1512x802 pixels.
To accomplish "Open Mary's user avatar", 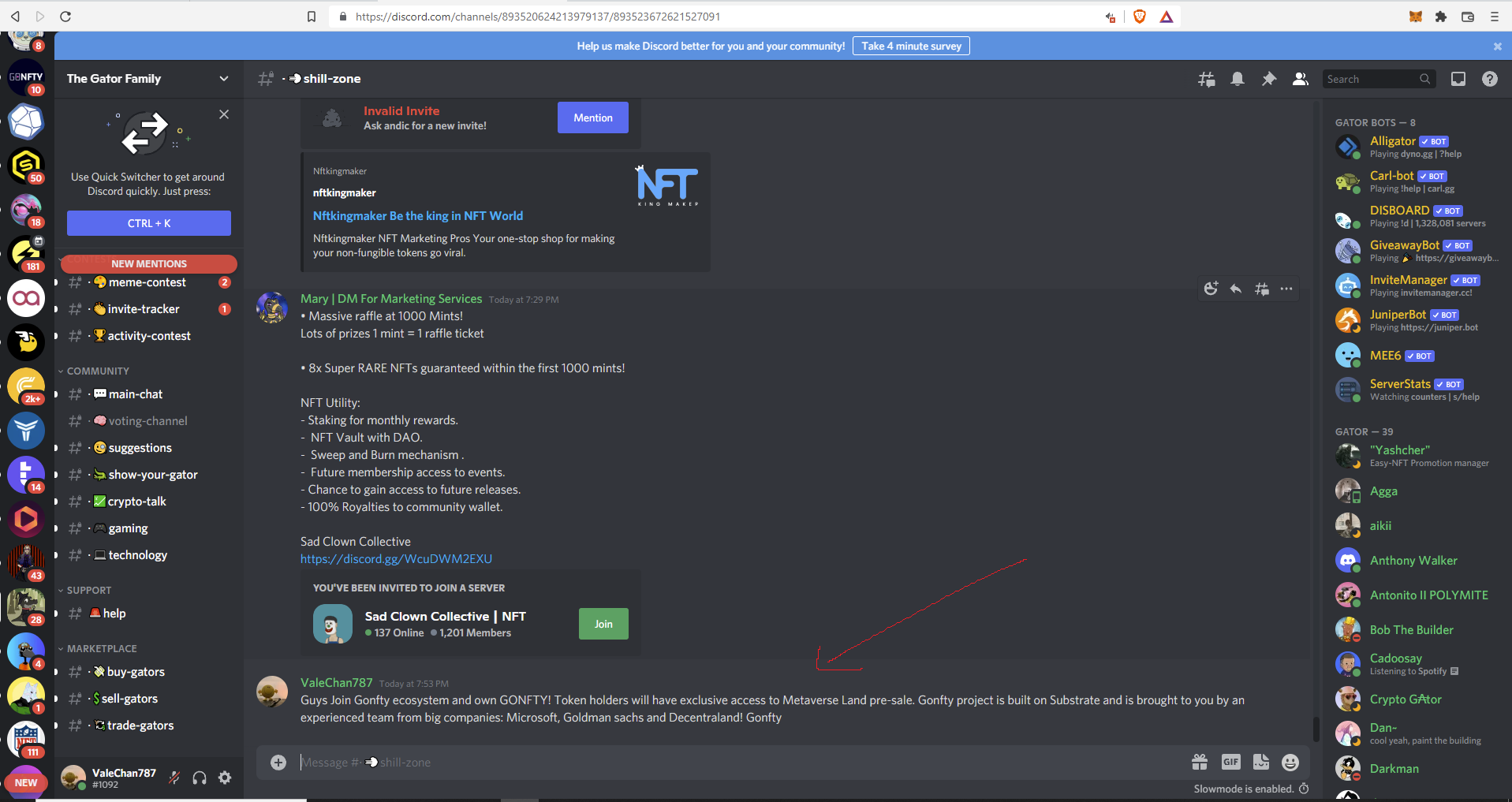I will tap(272, 308).
